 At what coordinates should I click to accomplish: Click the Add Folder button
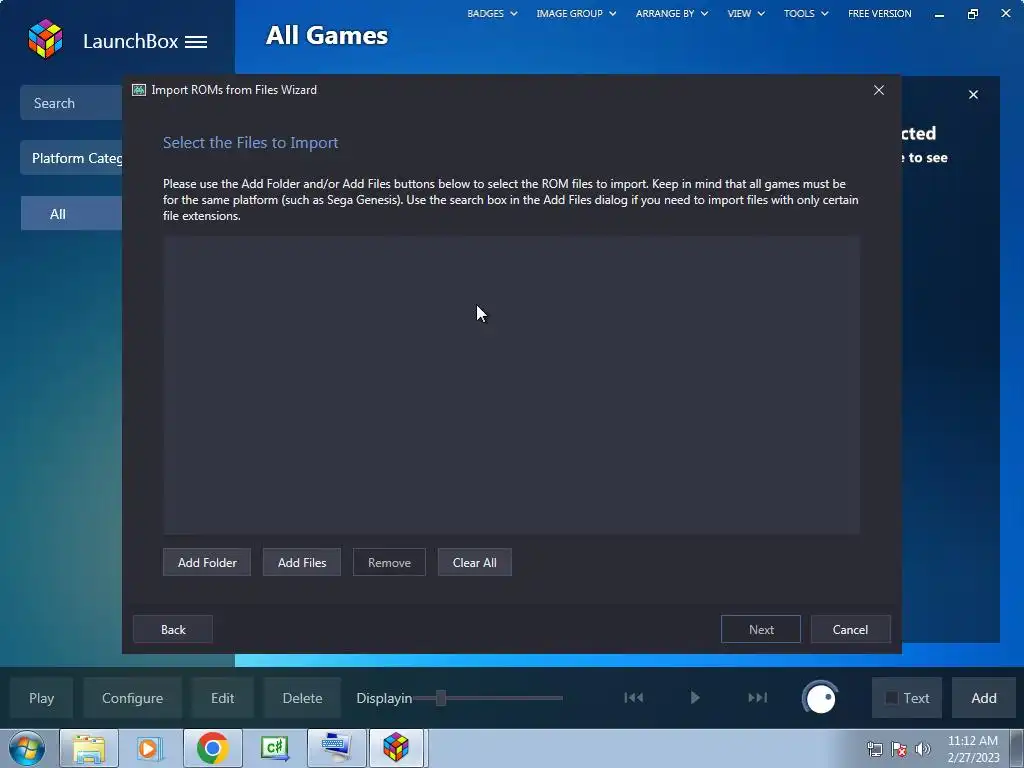pos(207,562)
